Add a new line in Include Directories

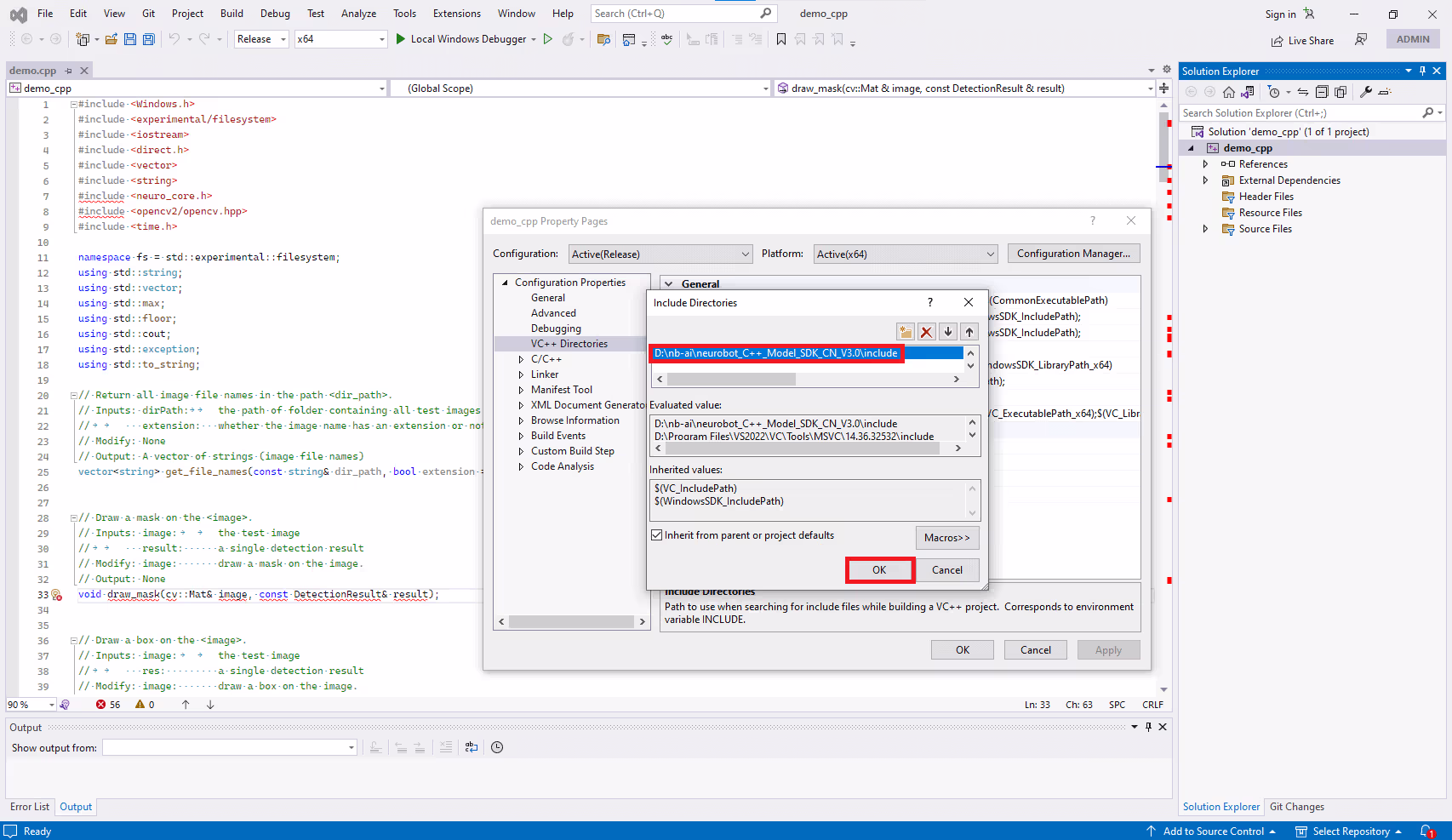pyautogui.click(x=906, y=332)
